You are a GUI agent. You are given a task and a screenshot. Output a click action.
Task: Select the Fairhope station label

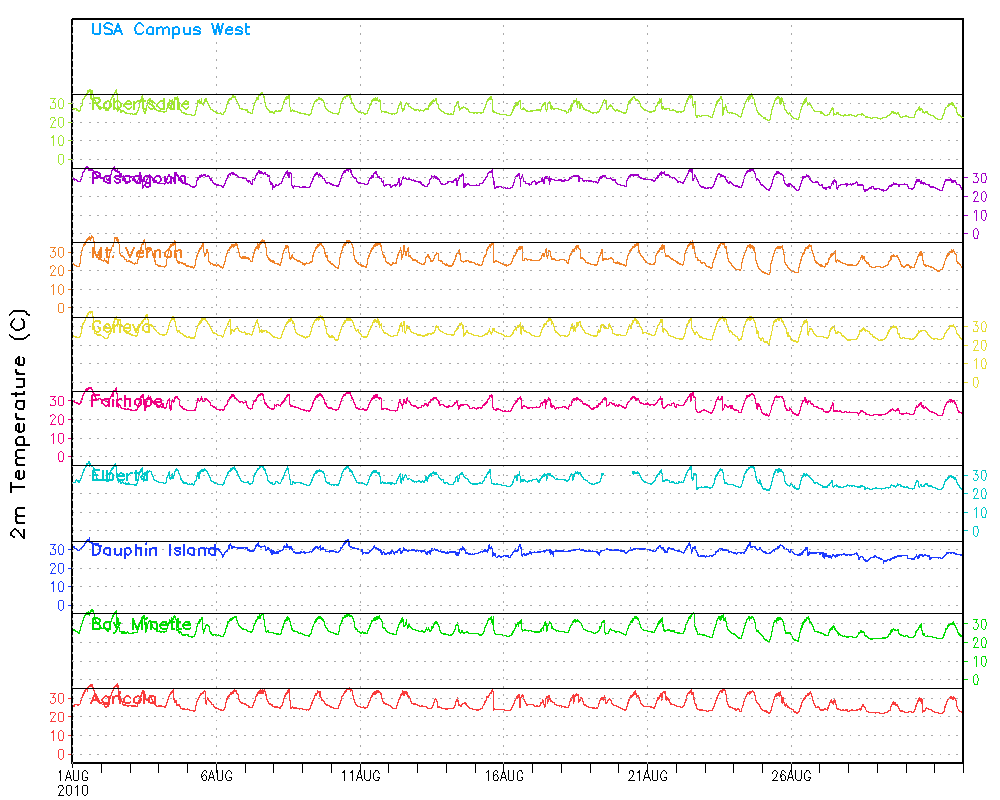pyautogui.click(x=127, y=401)
